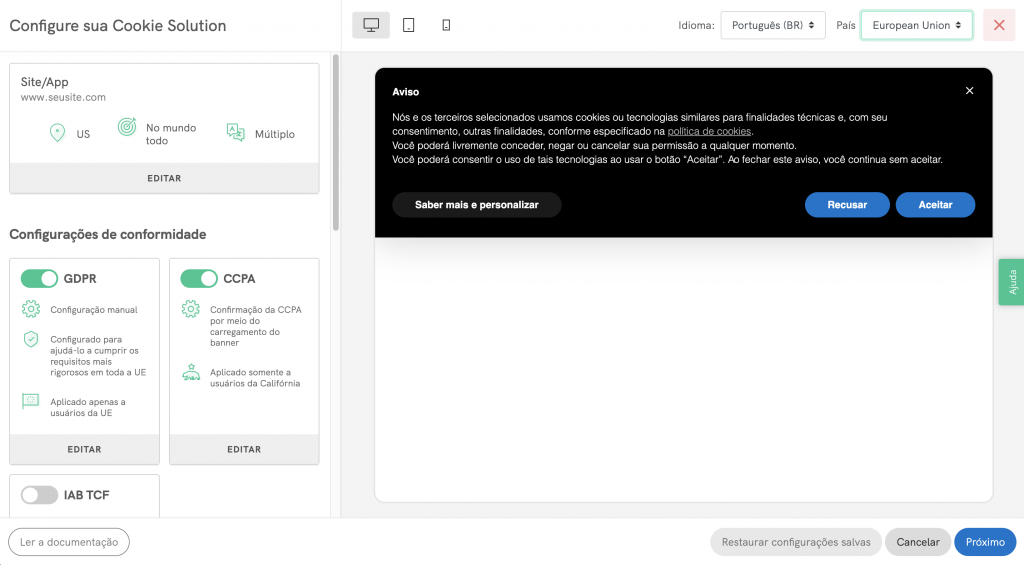Click the left panel vertical scrollbar

[x=335, y=140]
